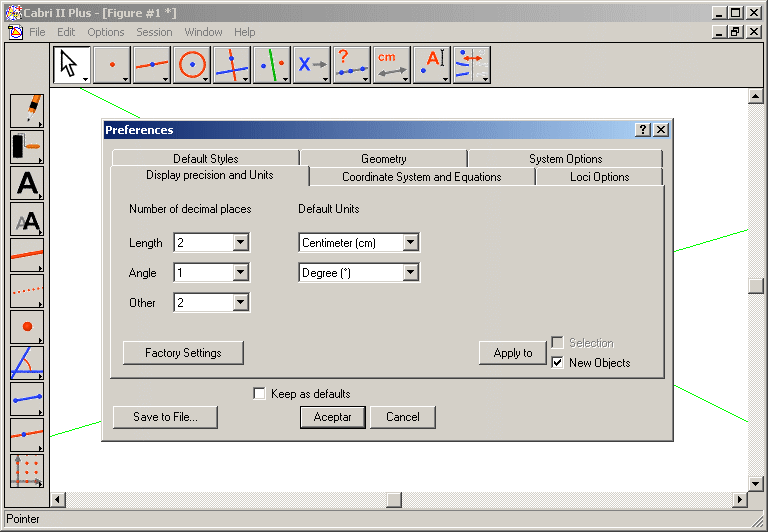Viewport: 768px width, 532px height.
Task: Open the Options menu
Action: tap(106, 32)
